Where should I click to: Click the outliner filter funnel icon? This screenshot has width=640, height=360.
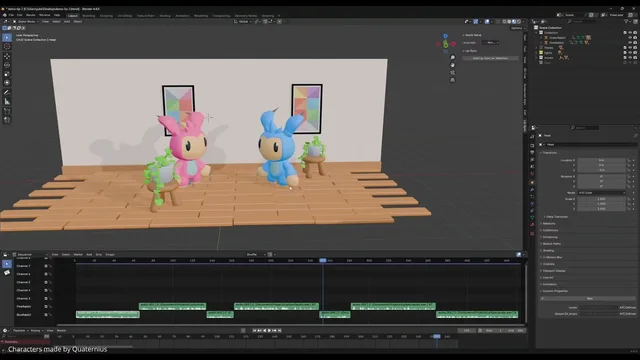coord(626,22)
